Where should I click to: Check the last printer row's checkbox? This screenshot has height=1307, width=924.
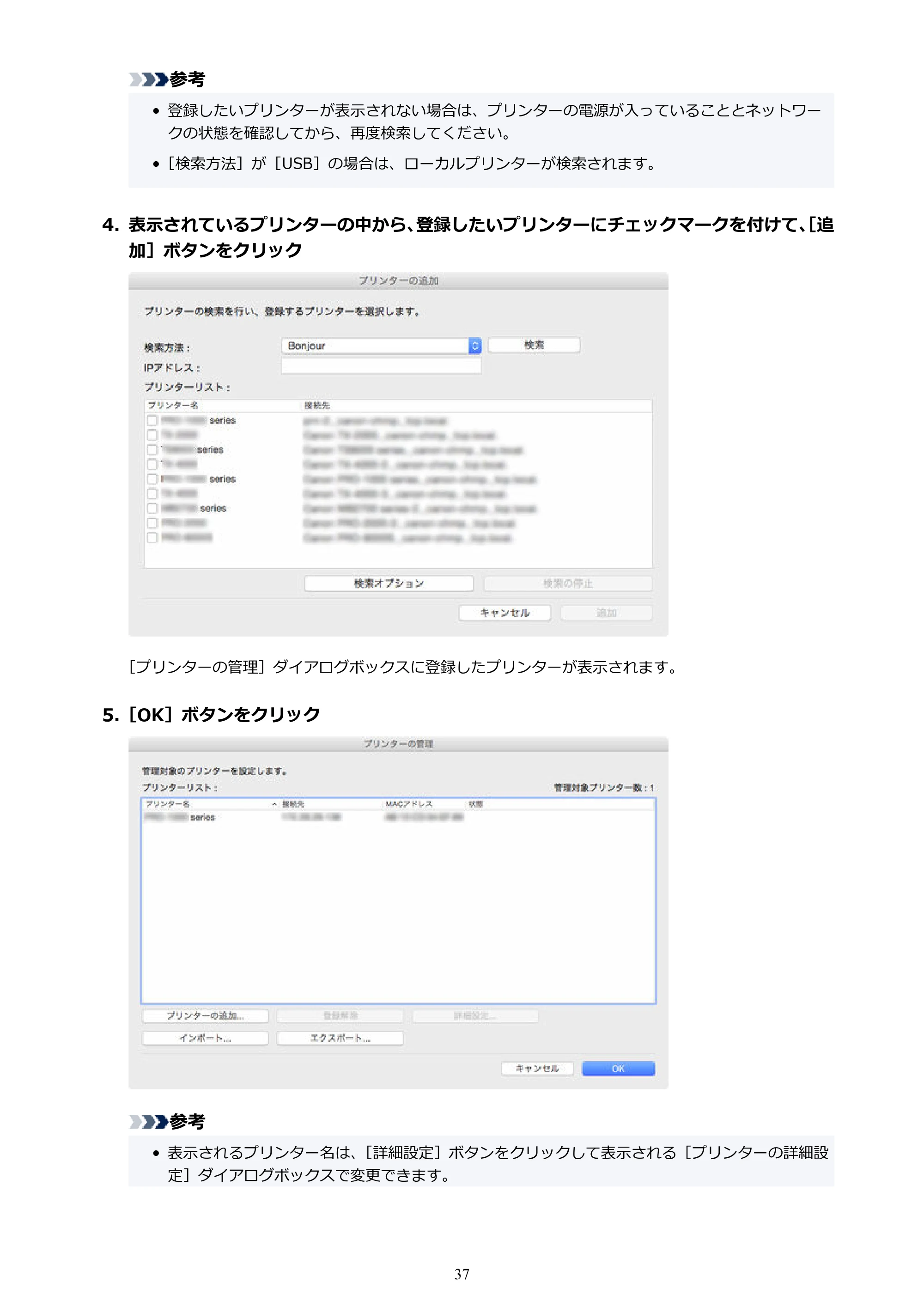point(152,538)
